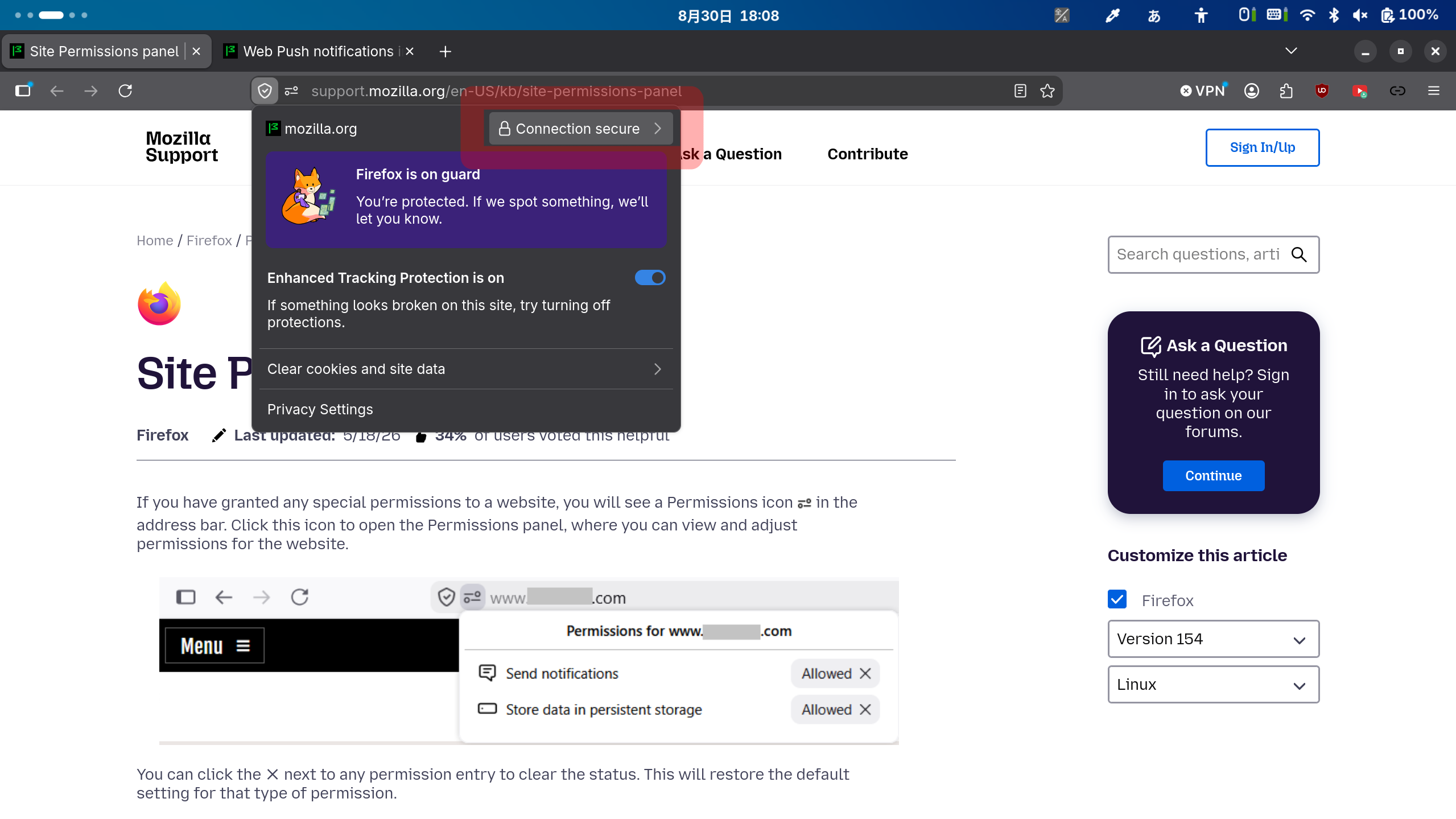1456x819 pixels.
Task: Open the Firefox account icon
Action: 1252,90
